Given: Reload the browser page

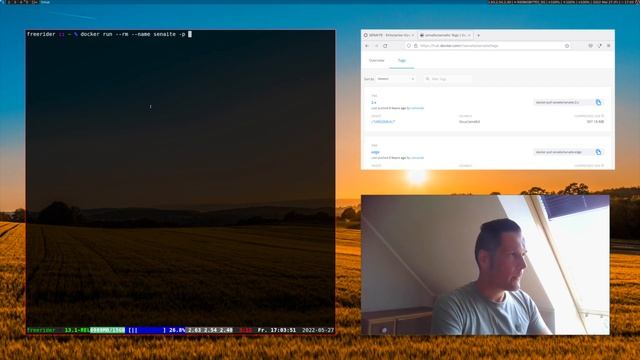Looking at the screenshot, I should [385, 46].
